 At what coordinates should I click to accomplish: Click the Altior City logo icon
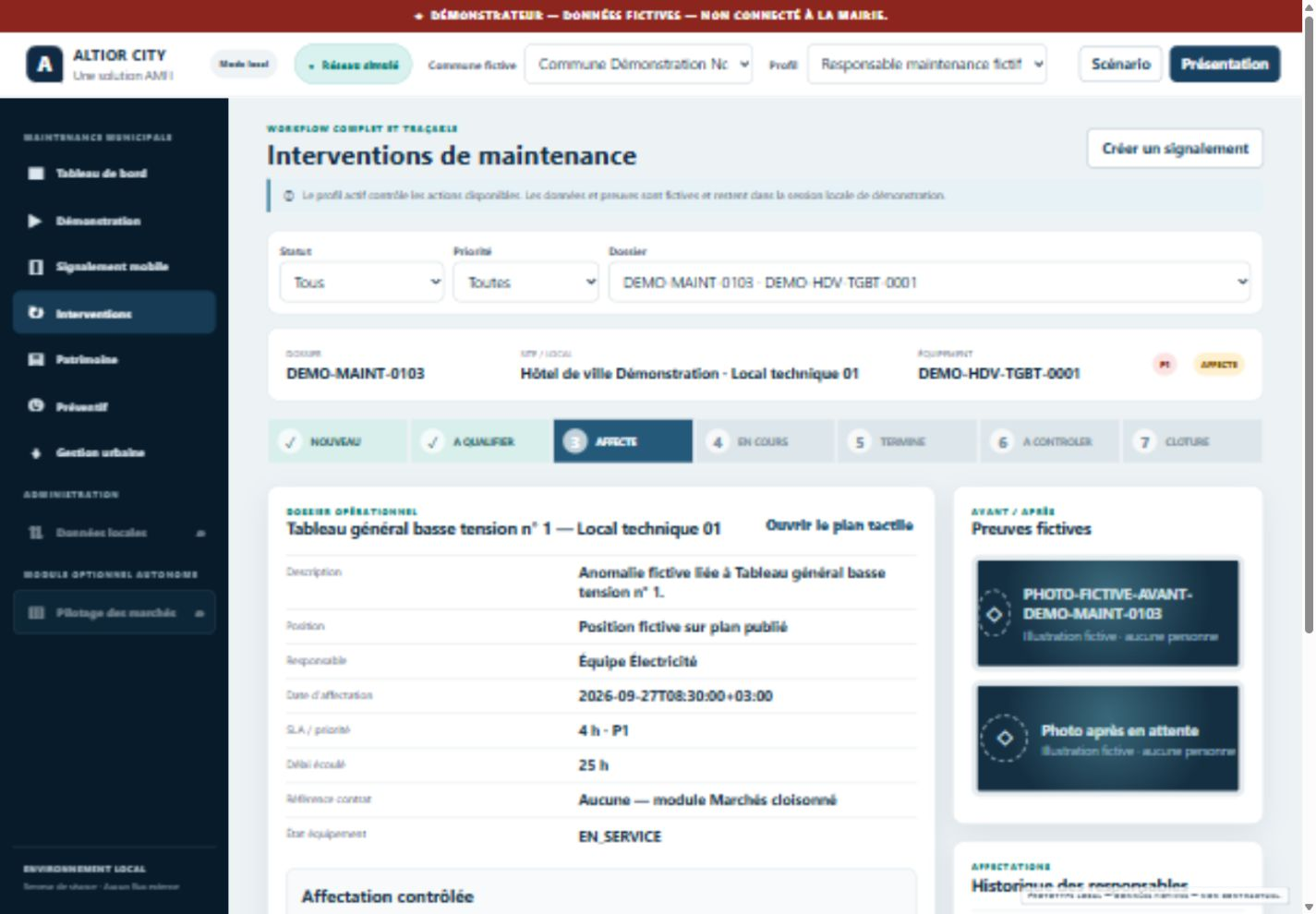point(44,65)
